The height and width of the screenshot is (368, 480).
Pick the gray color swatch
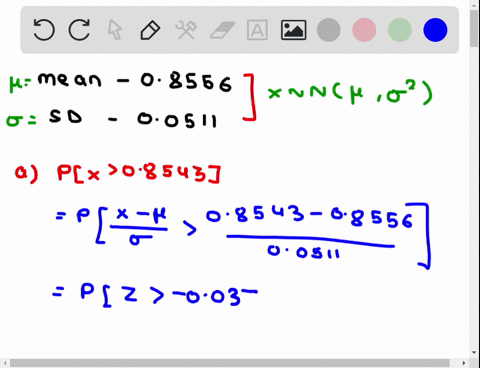click(x=329, y=30)
